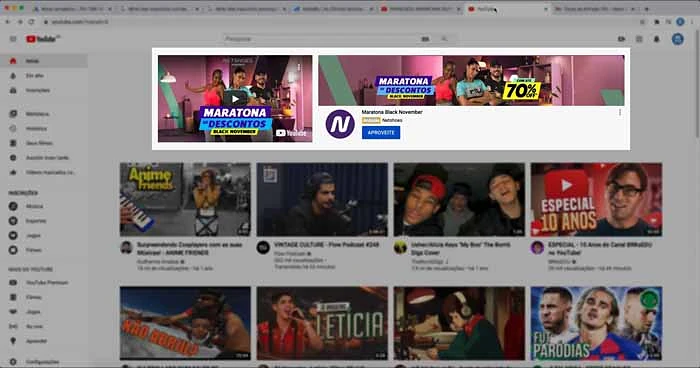Image resolution: width=700 pixels, height=368 pixels.
Task: Play the Maratona de Descontos ad video
Action: [x=235, y=99]
